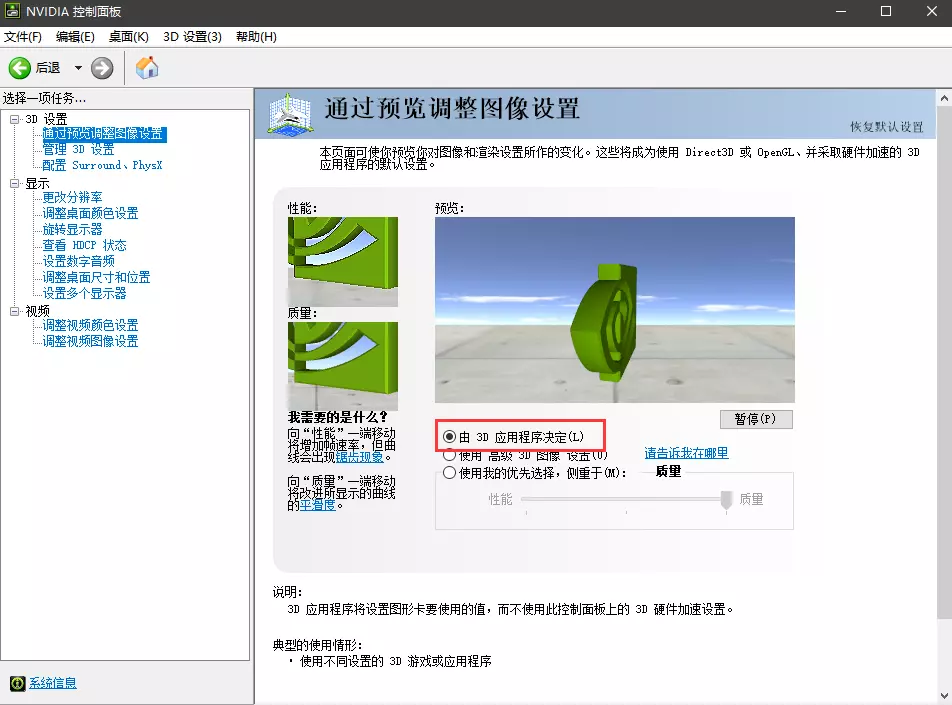Click the 典型的使用情形: label
Image resolution: width=952 pixels, height=705 pixels.
[x=318, y=645]
